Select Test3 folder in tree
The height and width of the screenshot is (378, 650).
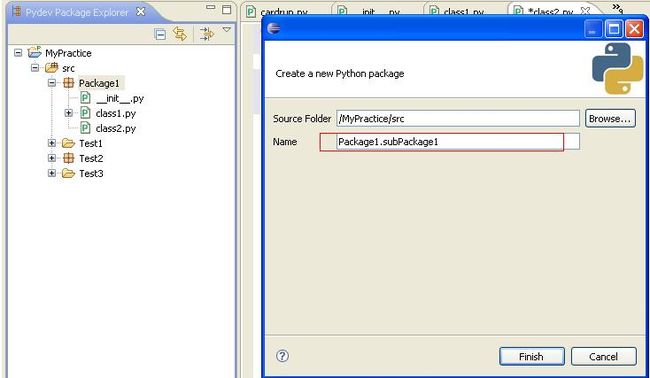coord(91,173)
